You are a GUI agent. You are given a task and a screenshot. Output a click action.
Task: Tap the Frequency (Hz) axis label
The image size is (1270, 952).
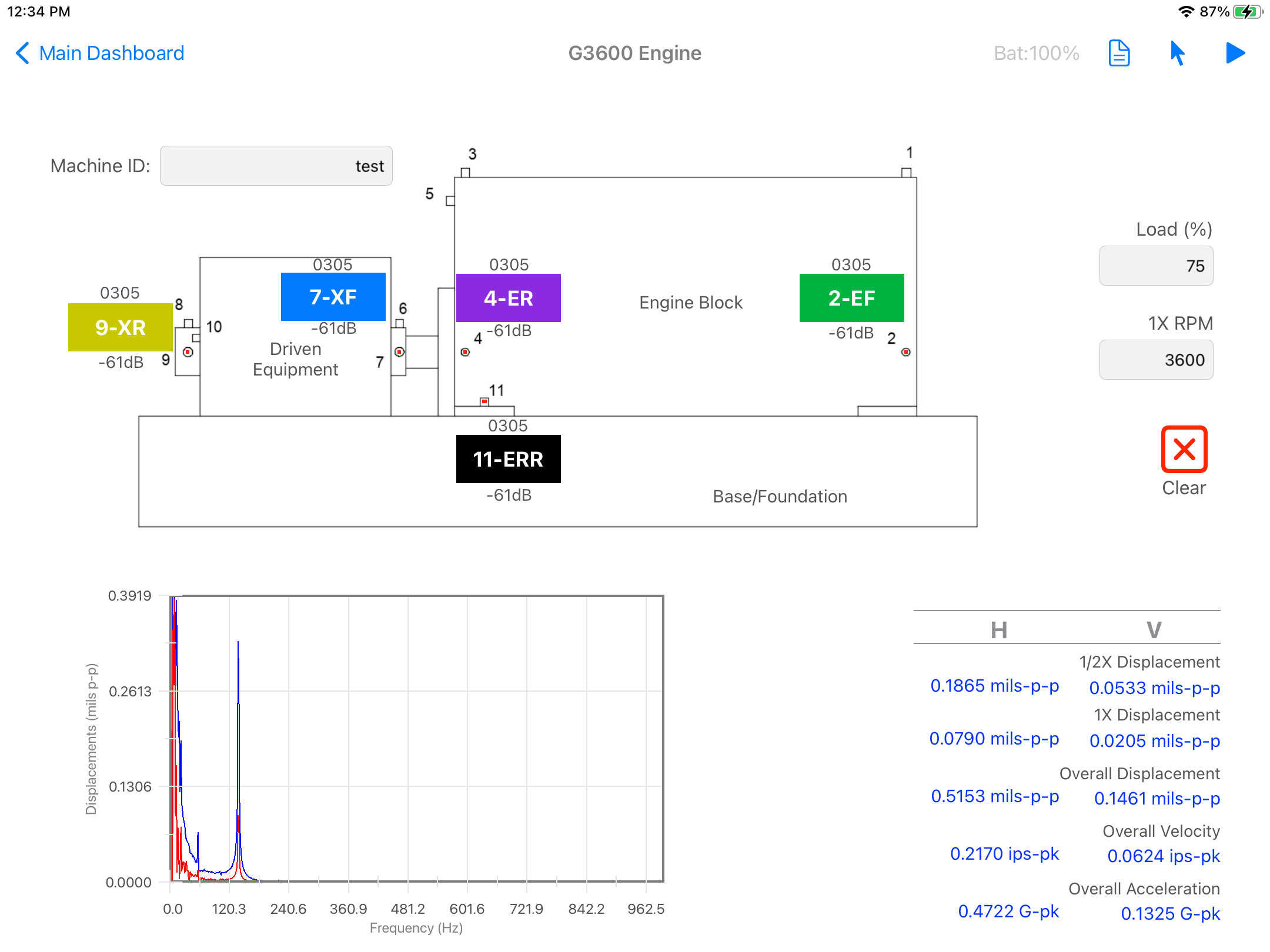(416, 928)
